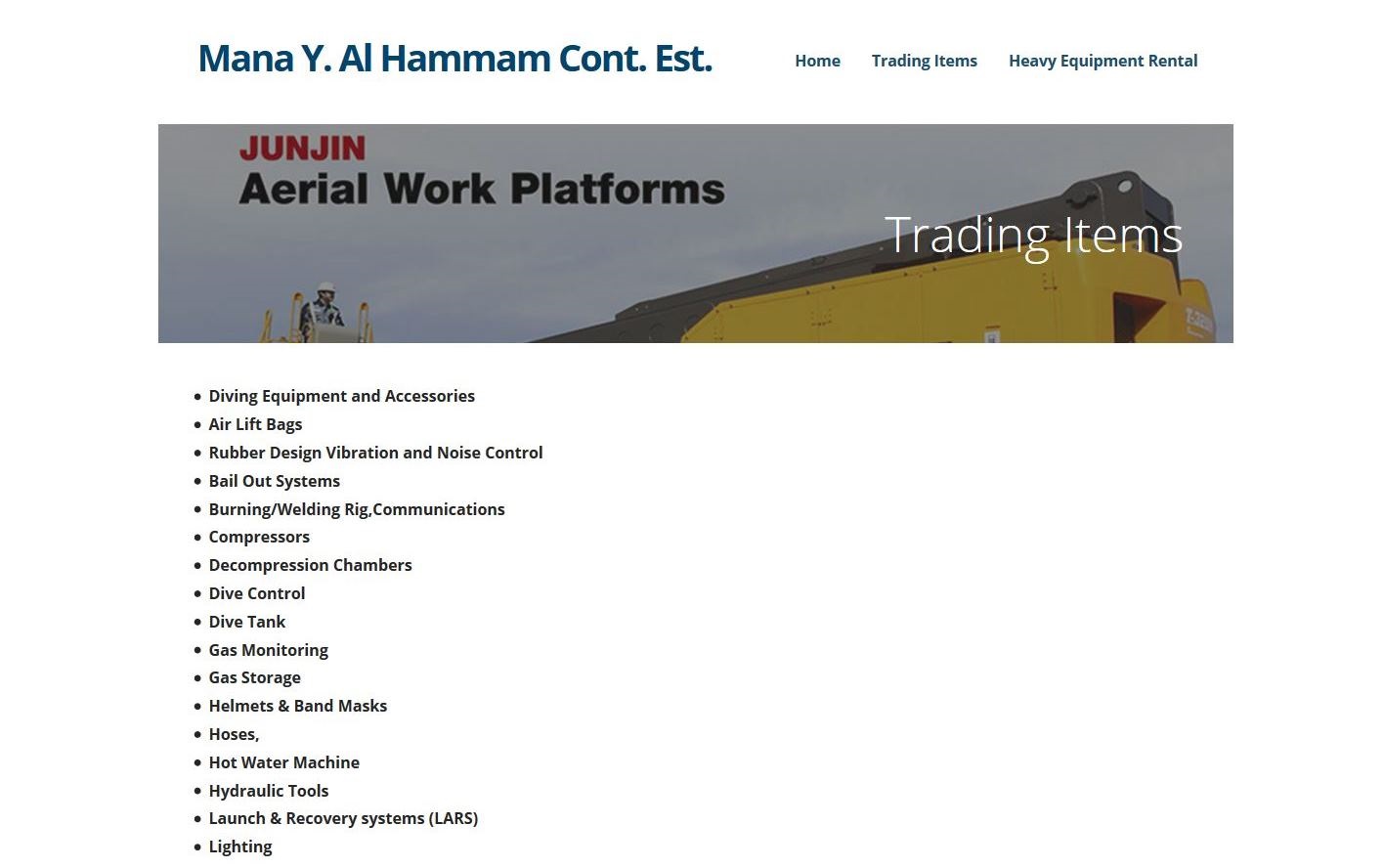This screenshot has width=1384, height=868.
Task: Select the 'Lighting' list item
Action: 239,846
